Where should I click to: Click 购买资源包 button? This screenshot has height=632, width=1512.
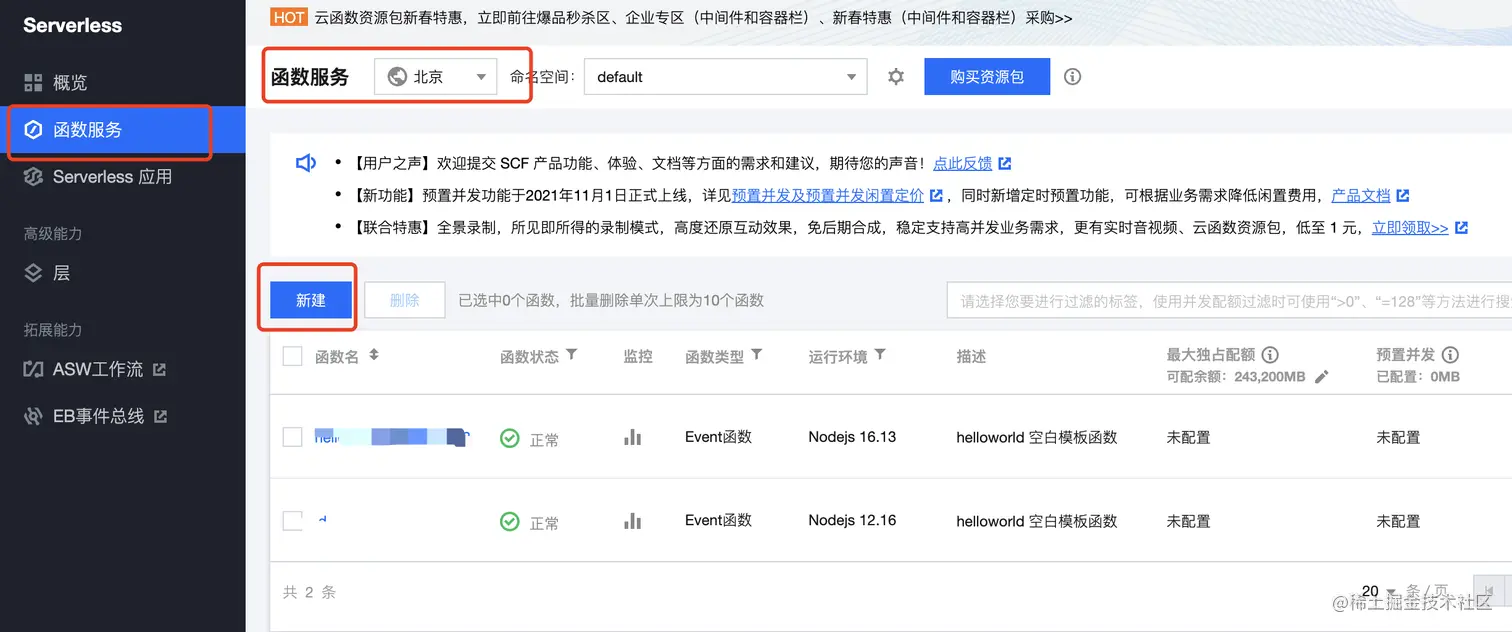click(x=987, y=77)
